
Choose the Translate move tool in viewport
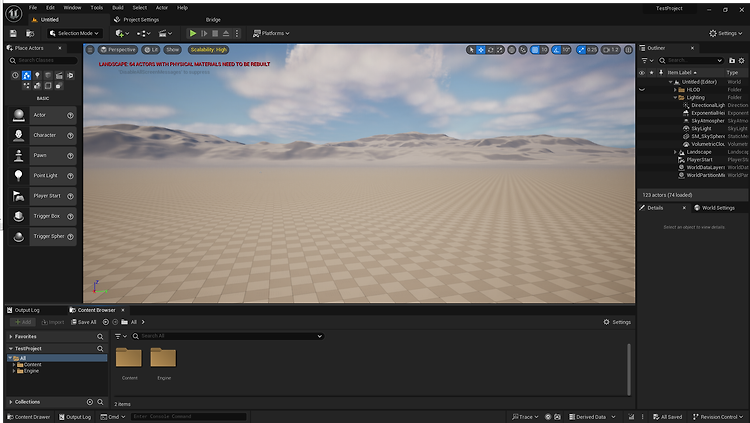click(x=481, y=50)
